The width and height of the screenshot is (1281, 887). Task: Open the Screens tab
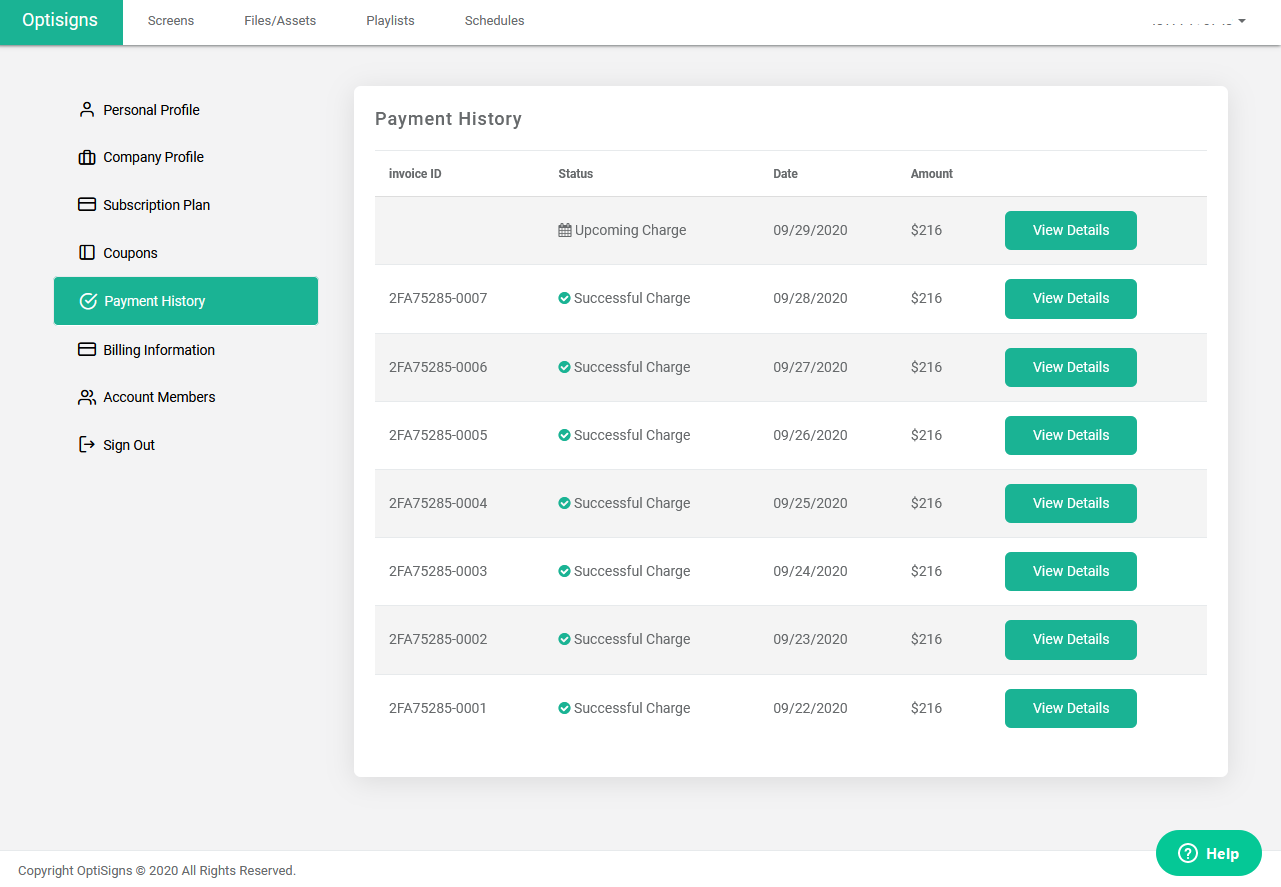tap(171, 21)
